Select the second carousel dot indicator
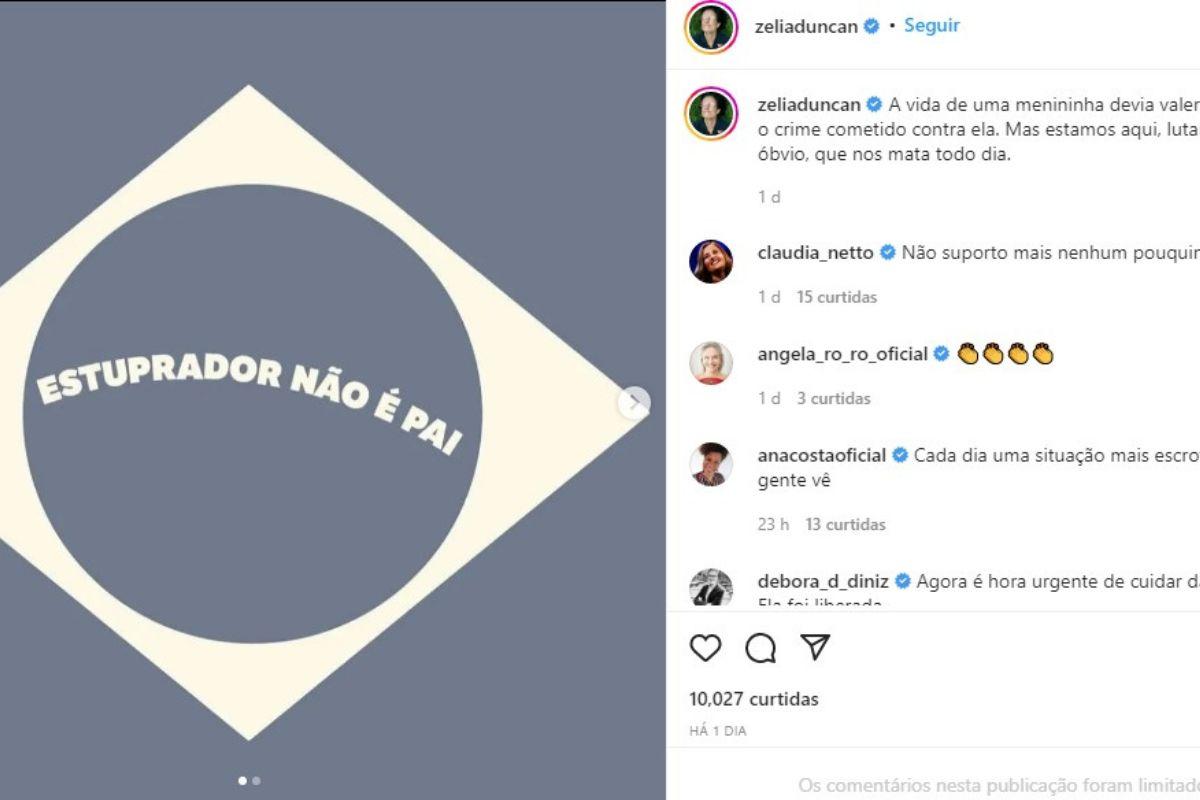Viewport: 1200px width, 800px height. click(x=256, y=780)
